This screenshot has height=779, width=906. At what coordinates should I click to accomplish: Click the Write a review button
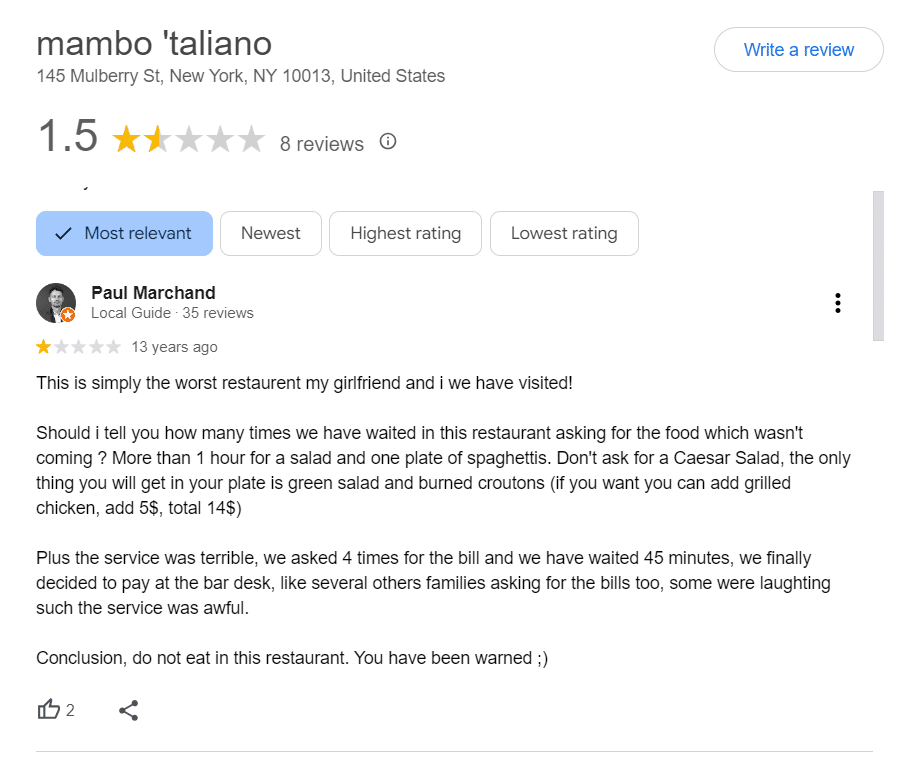798,50
